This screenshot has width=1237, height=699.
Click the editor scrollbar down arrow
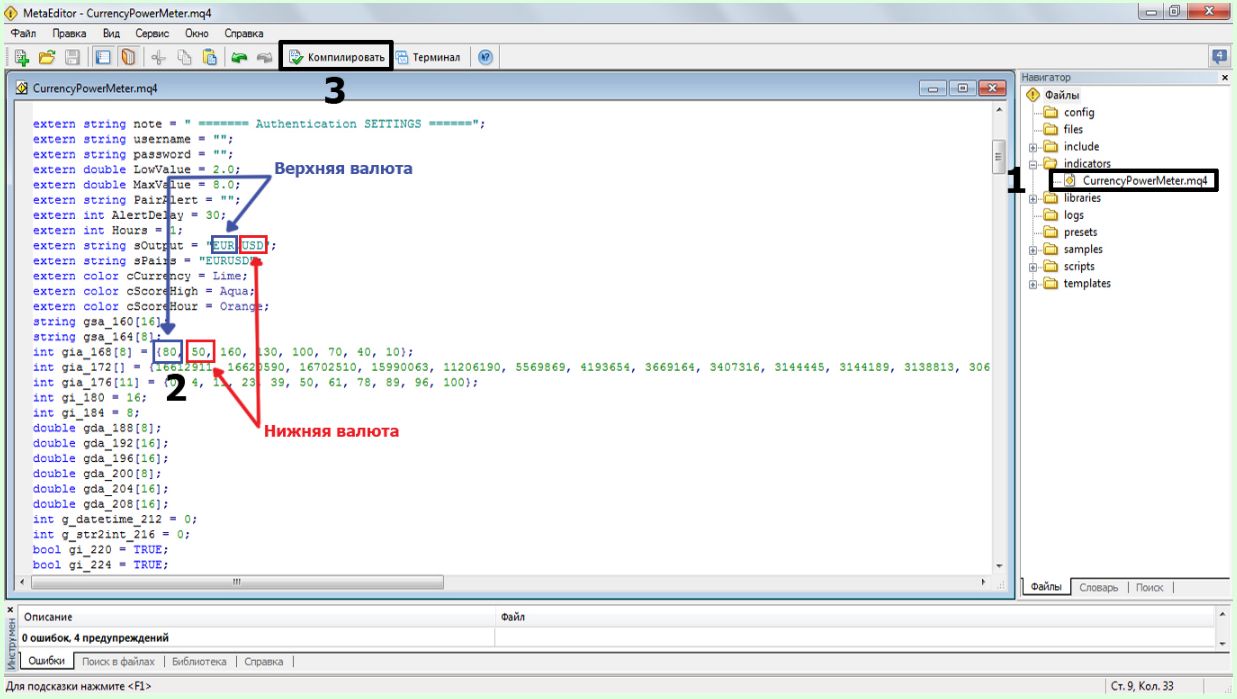click(x=997, y=566)
